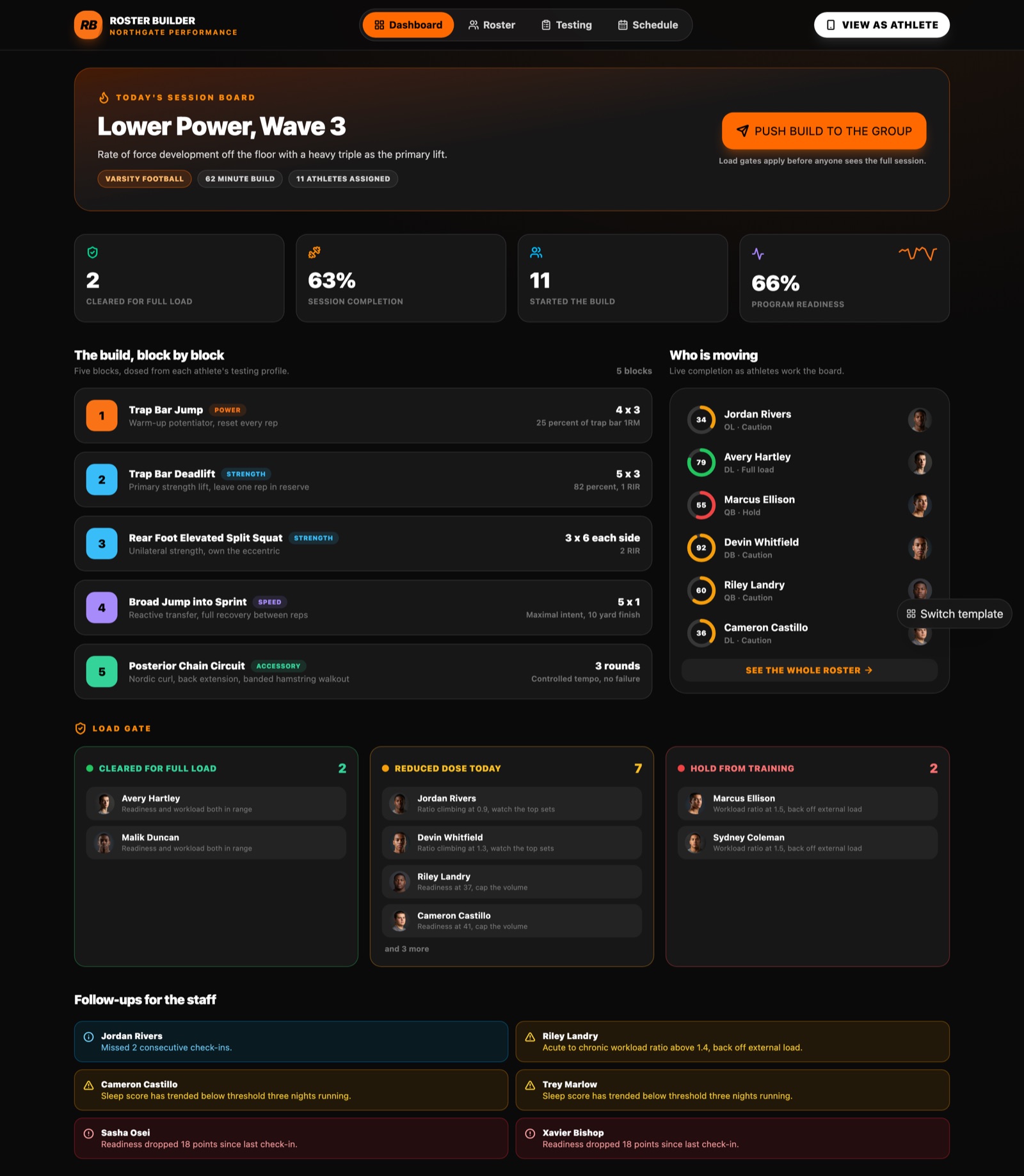This screenshot has height=1176, width=1024.
Task: Expand 'and 3 more' in Reduced Dose
Action: (407, 949)
